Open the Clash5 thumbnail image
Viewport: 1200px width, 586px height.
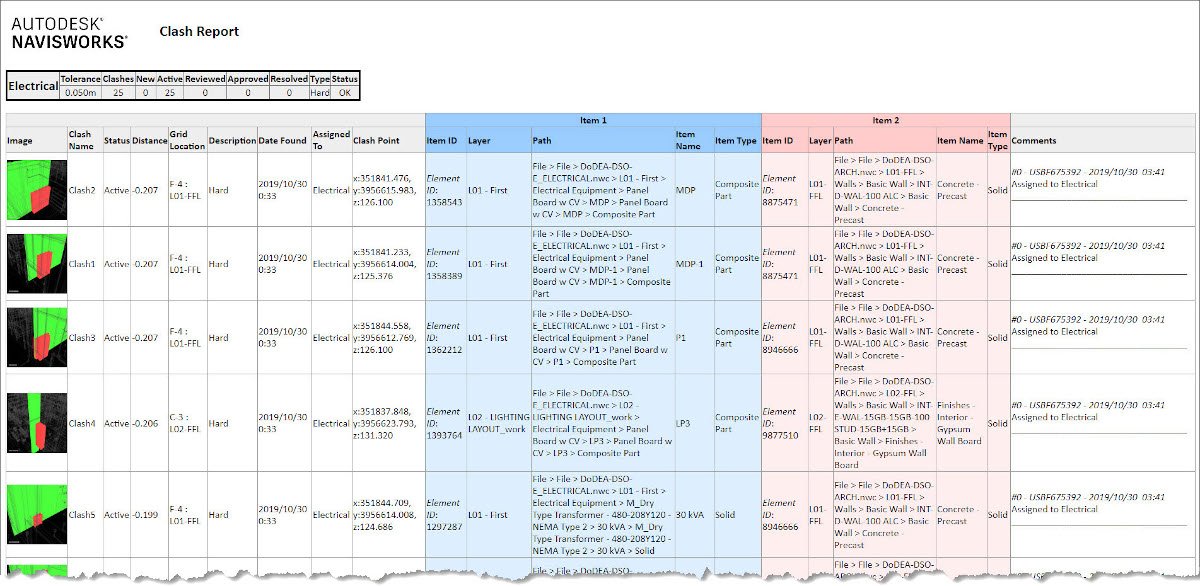36,515
